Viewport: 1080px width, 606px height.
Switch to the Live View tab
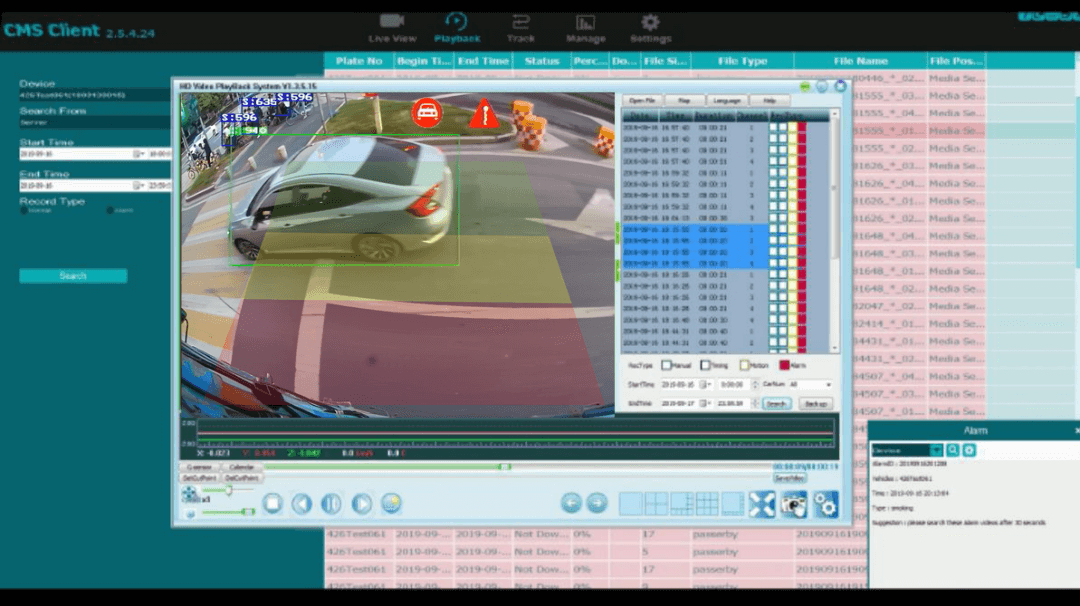coord(392,28)
